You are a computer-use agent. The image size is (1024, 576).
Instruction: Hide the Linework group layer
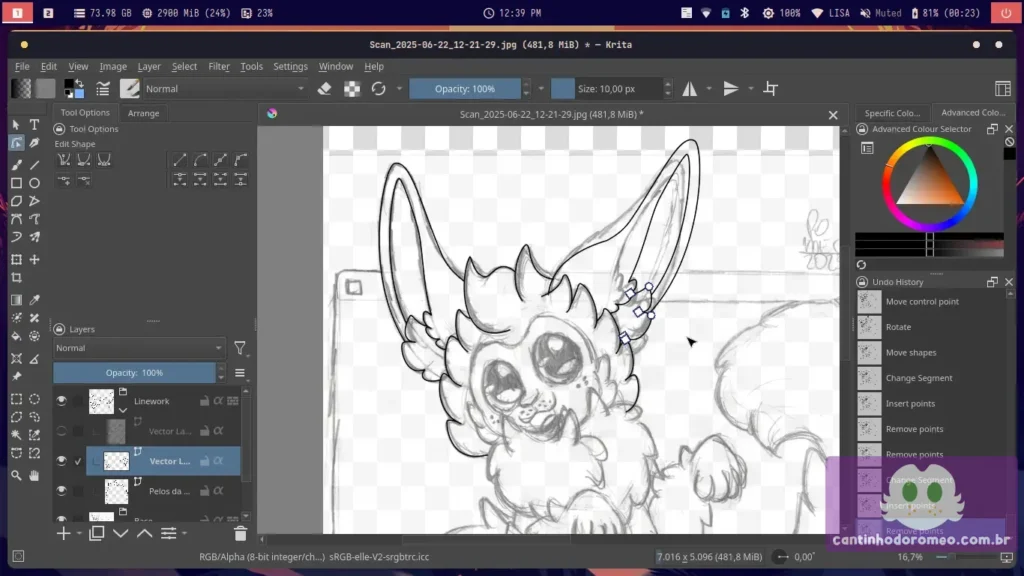(x=61, y=401)
